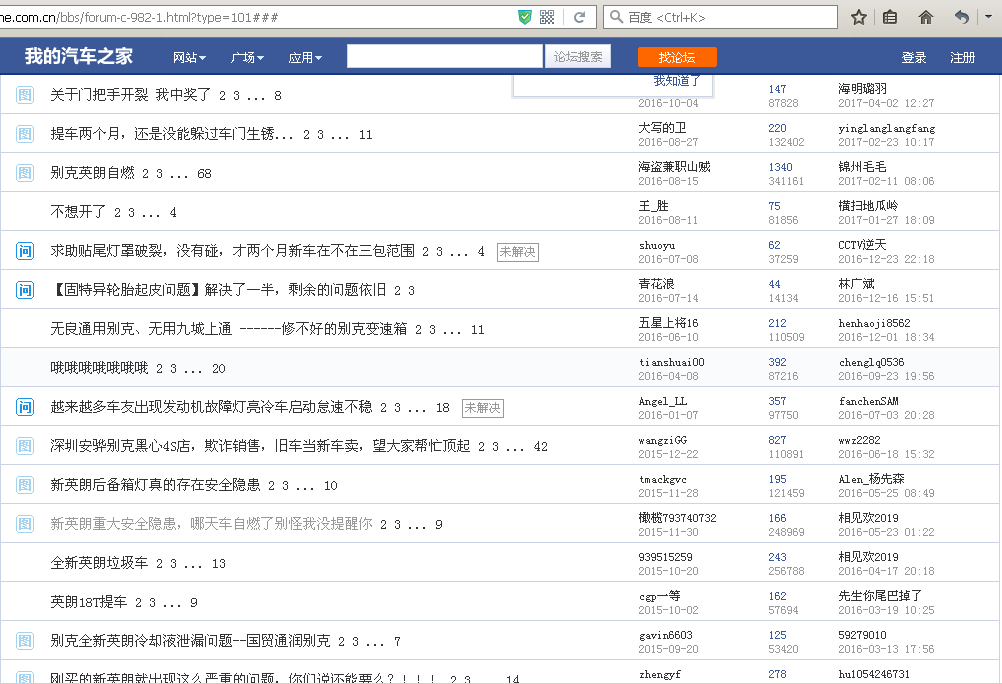Bookmark this page with the star icon

pyautogui.click(x=858, y=17)
